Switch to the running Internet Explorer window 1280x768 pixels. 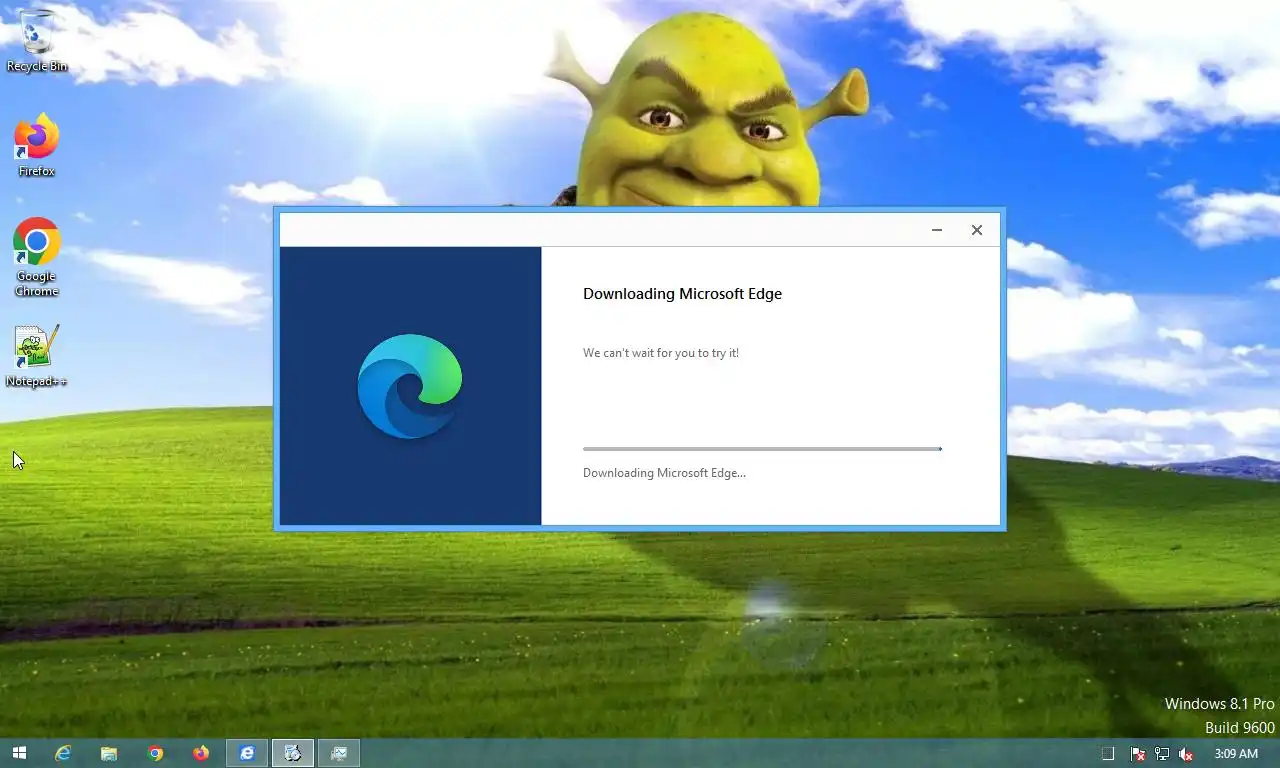click(x=247, y=753)
